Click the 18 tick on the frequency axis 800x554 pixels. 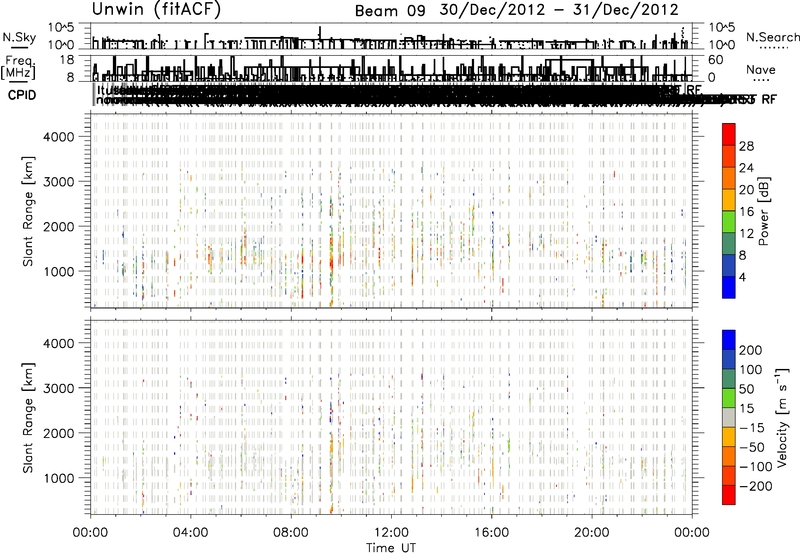tap(66, 60)
